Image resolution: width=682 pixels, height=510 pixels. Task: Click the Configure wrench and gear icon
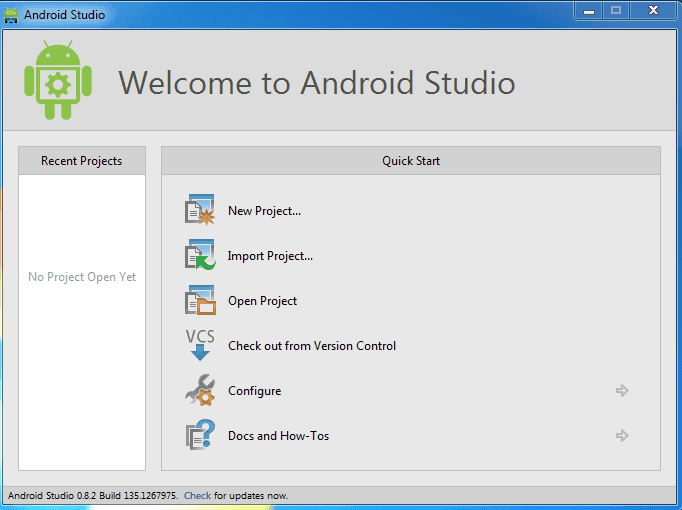(x=200, y=390)
